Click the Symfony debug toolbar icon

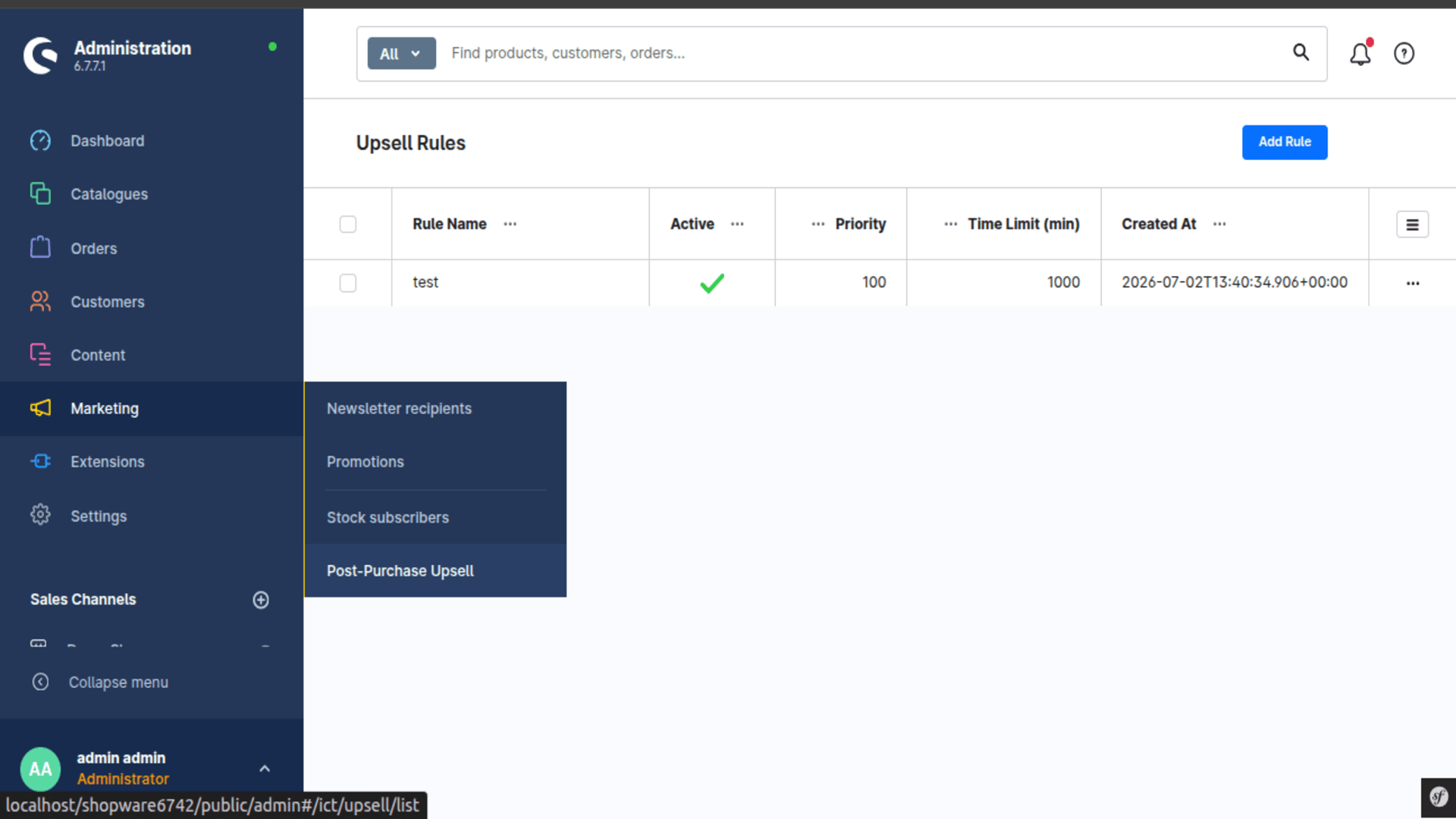click(1439, 797)
